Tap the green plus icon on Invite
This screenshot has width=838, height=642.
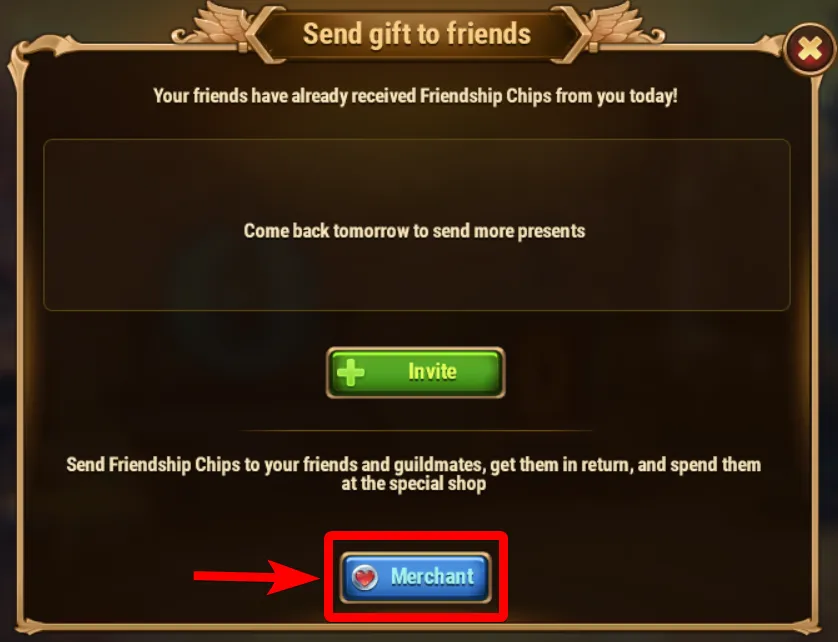[x=351, y=372]
